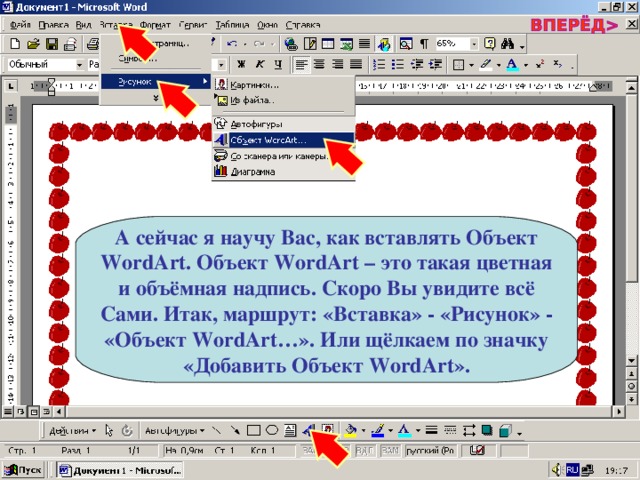Click the Print icon
The height and width of the screenshot is (480, 640).
point(93,44)
